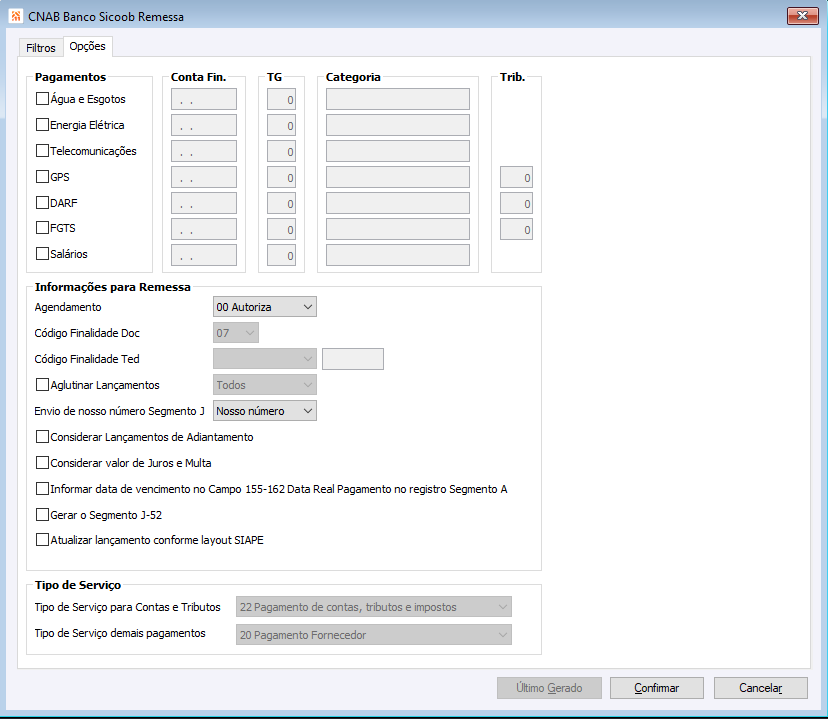Enable the DARF payment checkbox
Image resolution: width=828 pixels, height=719 pixels.
click(42, 202)
